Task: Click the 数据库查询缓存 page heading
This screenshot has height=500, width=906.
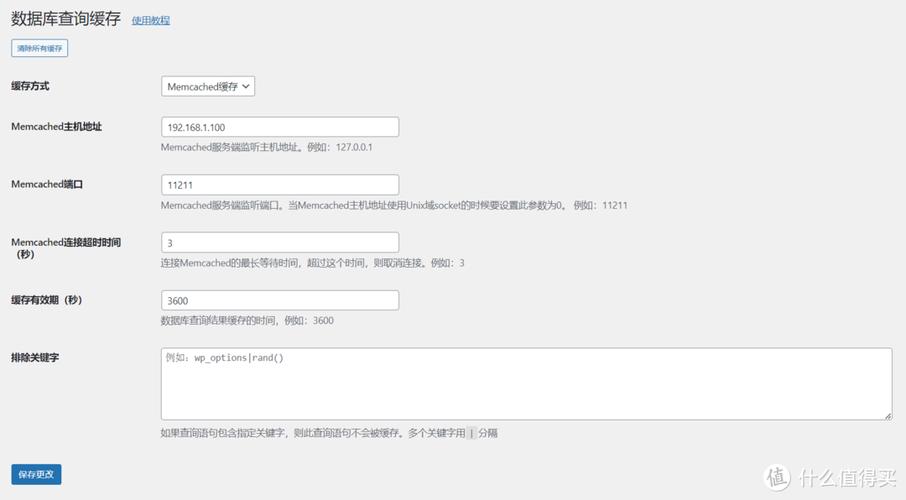Action: [66, 19]
